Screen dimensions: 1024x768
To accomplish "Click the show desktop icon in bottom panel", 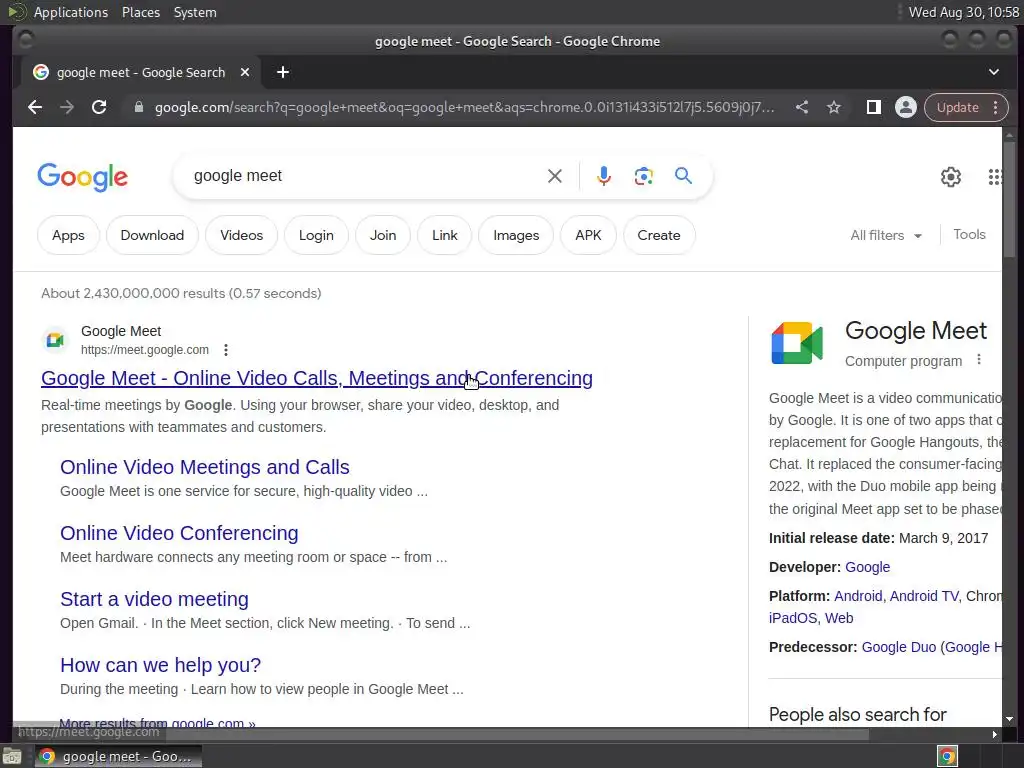I will [12, 756].
